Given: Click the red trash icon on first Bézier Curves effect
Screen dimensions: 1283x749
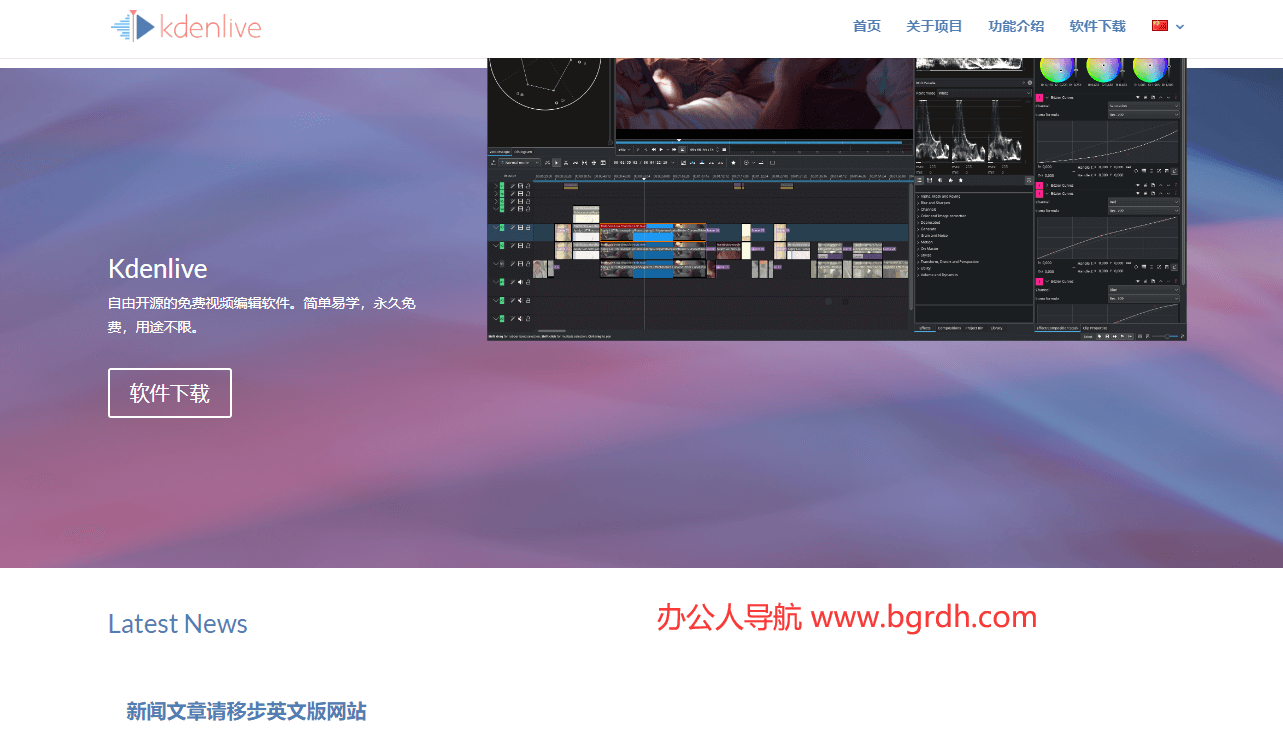Looking at the screenshot, I should pos(1177,98).
